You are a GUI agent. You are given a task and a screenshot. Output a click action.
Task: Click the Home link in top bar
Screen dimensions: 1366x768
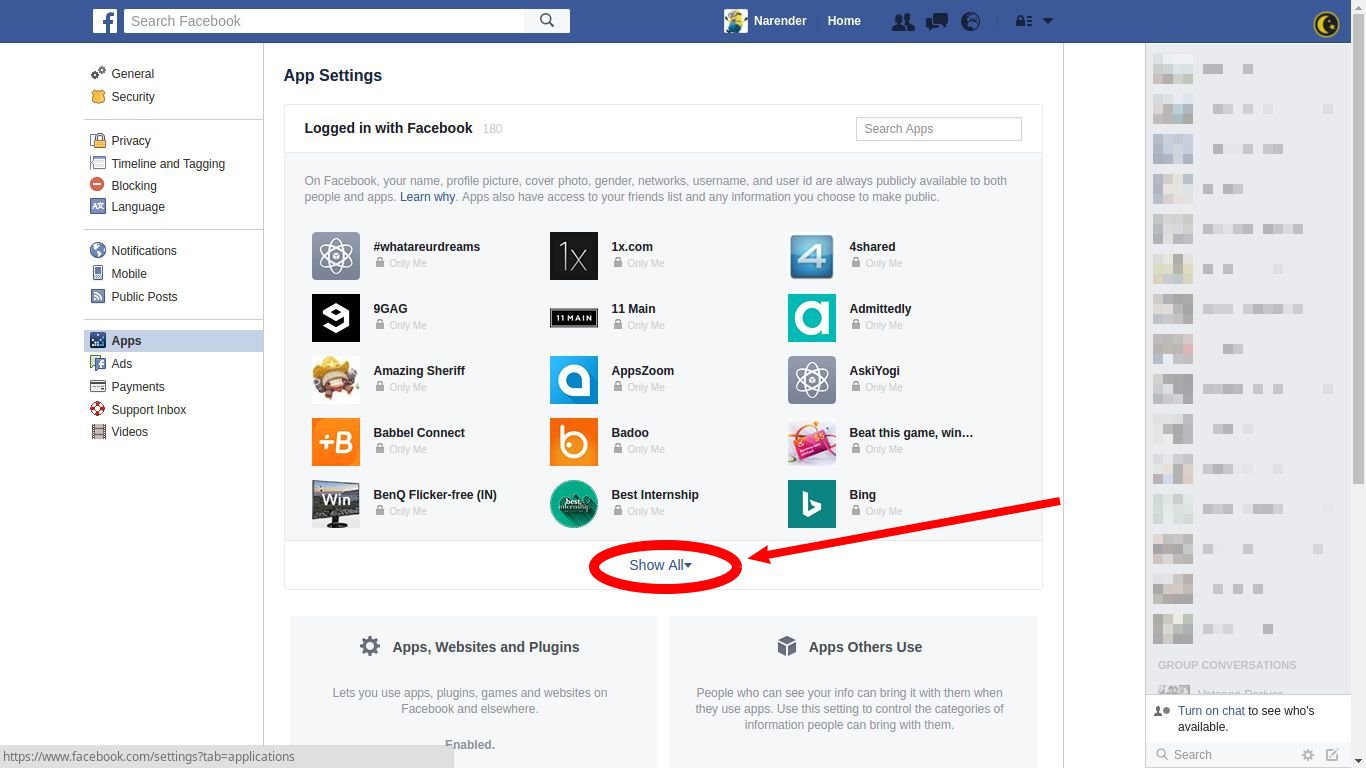click(x=844, y=21)
